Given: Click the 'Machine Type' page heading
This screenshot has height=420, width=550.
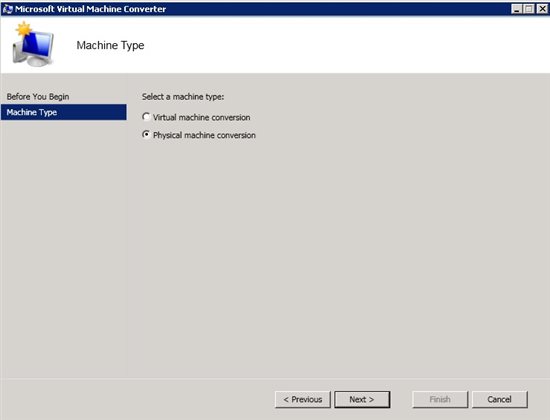Looking at the screenshot, I should click(110, 45).
